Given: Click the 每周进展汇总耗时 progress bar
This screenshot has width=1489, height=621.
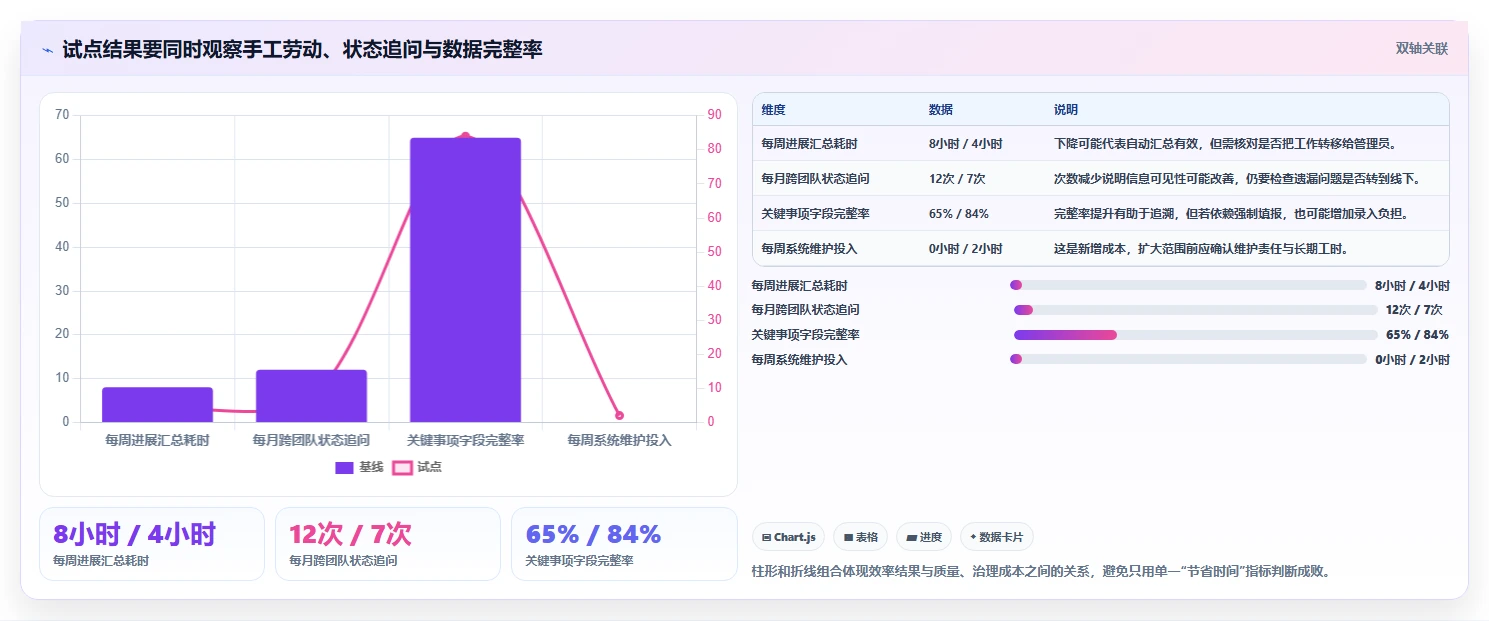Looking at the screenshot, I should pyautogui.click(x=1188, y=285).
